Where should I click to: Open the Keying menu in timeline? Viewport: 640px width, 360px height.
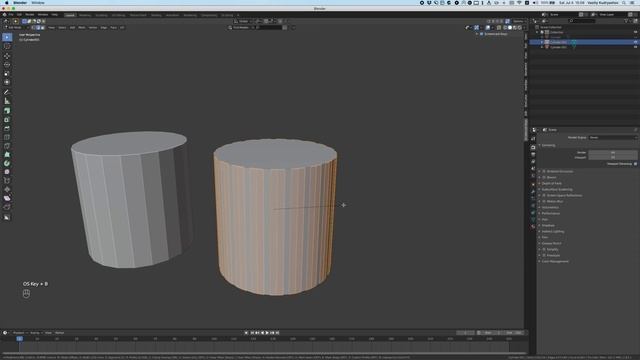[x=35, y=333]
